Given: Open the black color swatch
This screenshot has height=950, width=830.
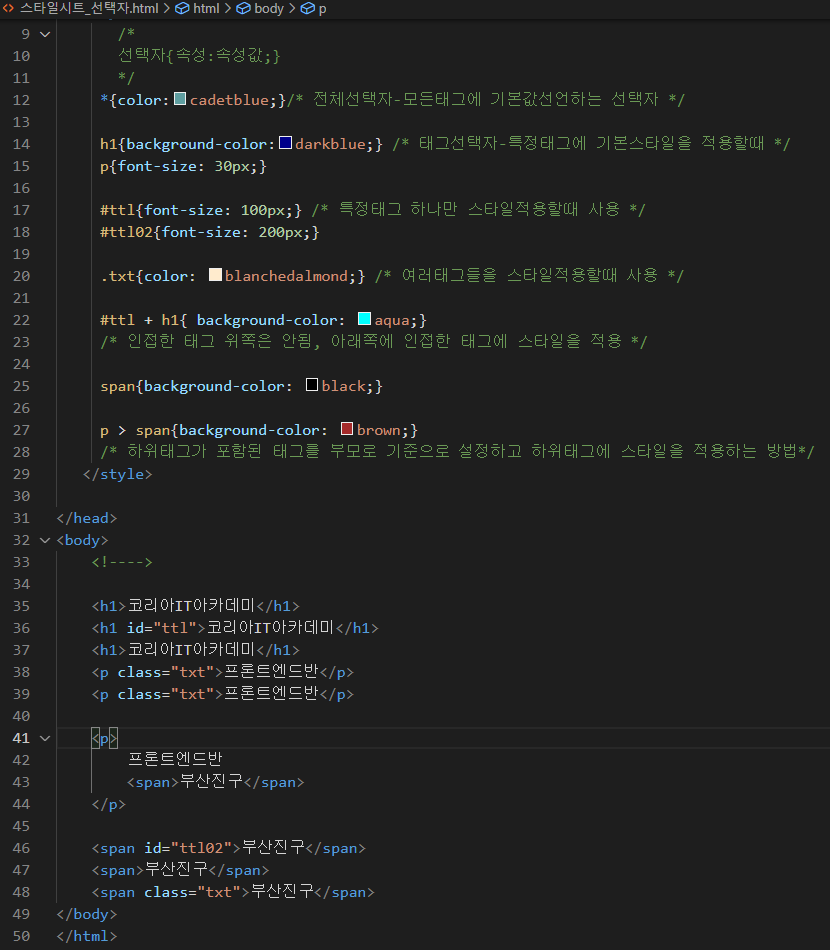Looking at the screenshot, I should click(x=311, y=385).
